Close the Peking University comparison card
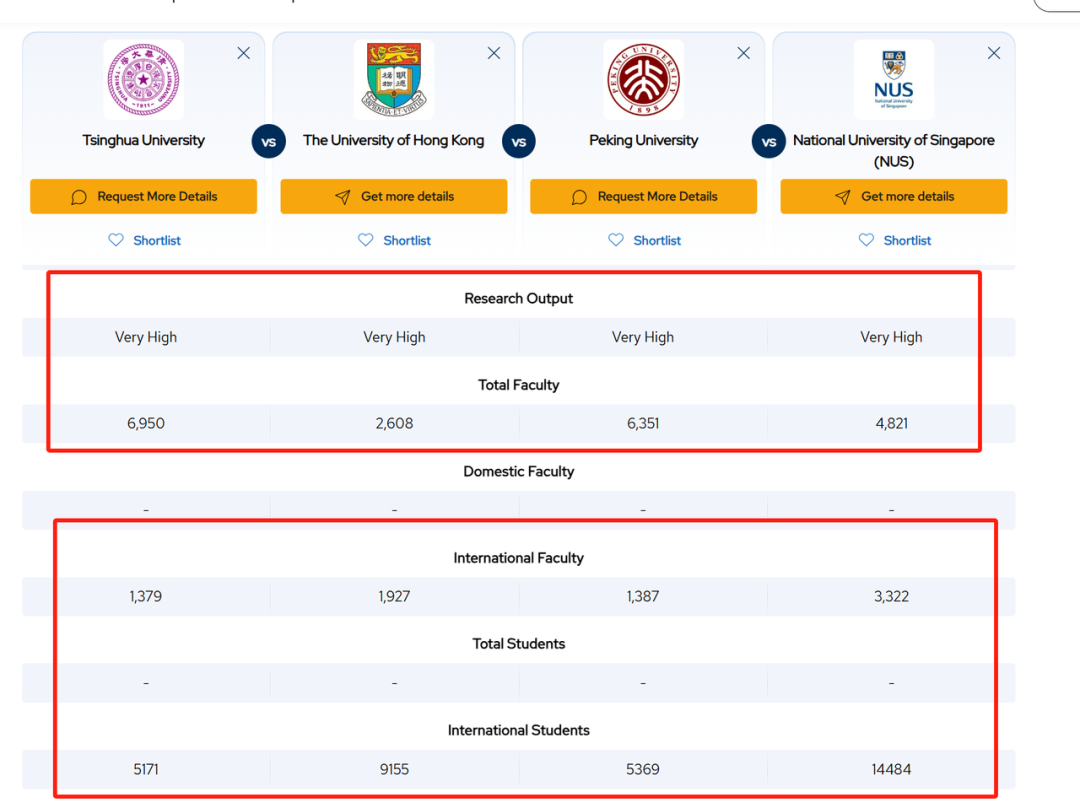The image size is (1080, 808). tap(743, 54)
